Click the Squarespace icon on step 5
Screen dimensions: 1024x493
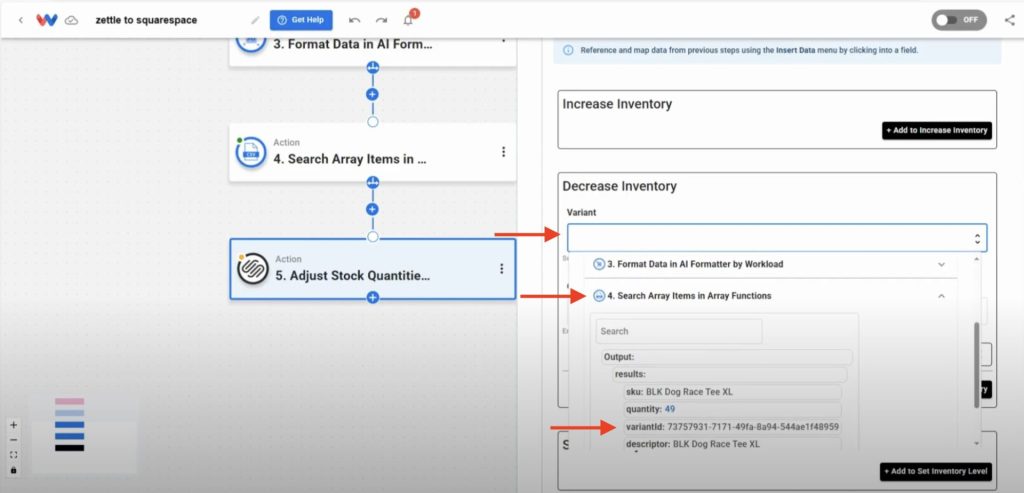pyautogui.click(x=253, y=269)
